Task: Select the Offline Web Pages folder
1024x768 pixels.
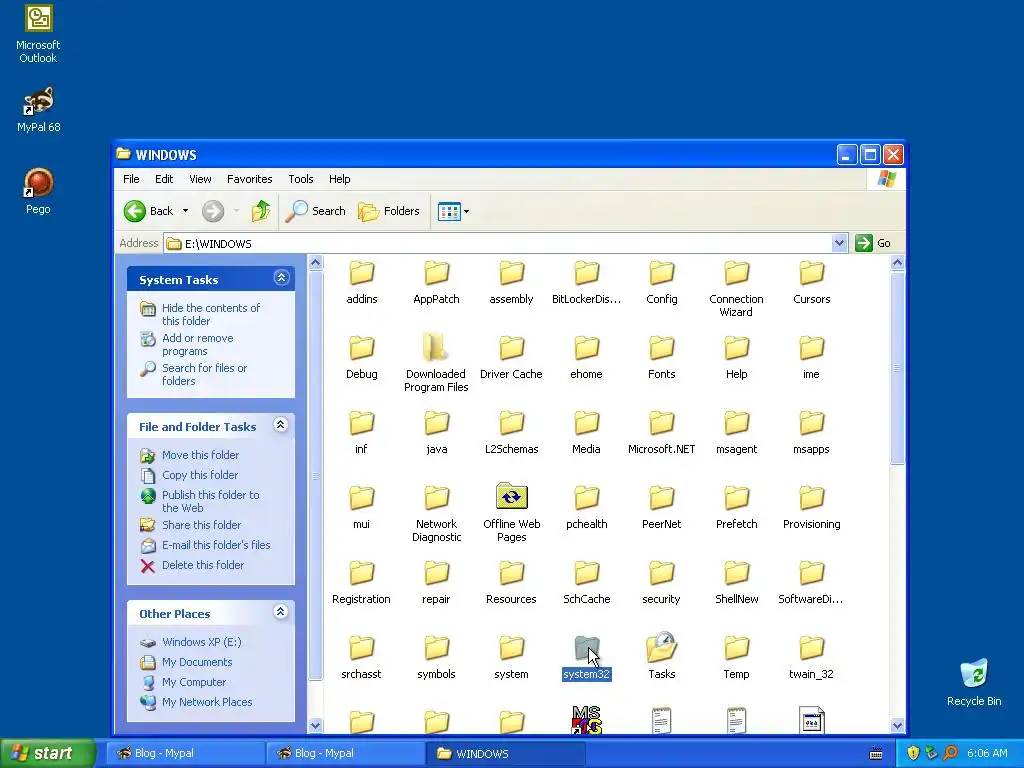Action: [511, 513]
